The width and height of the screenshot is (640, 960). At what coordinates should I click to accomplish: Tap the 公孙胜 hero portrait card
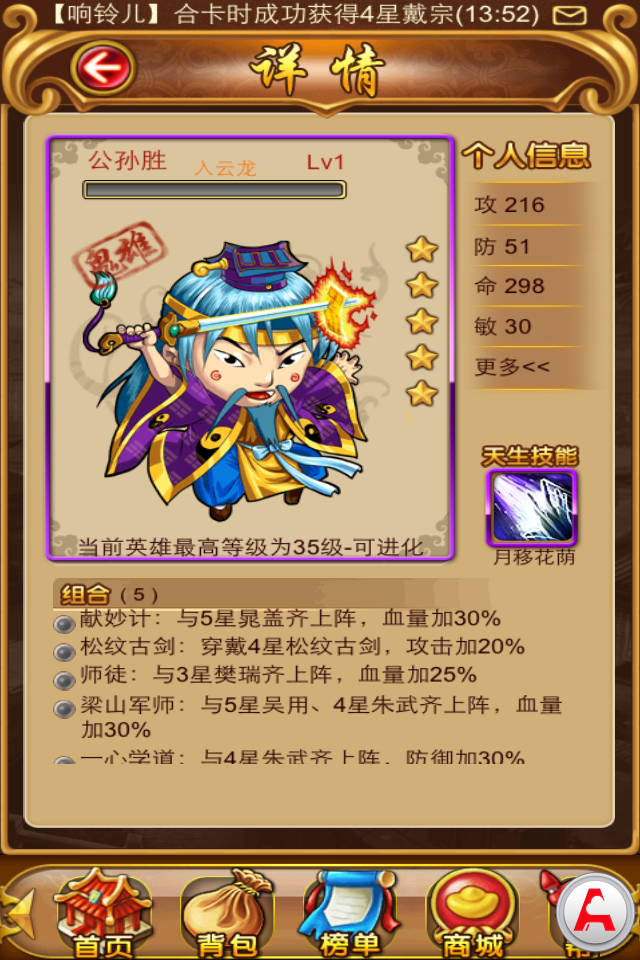[x=250, y=348]
